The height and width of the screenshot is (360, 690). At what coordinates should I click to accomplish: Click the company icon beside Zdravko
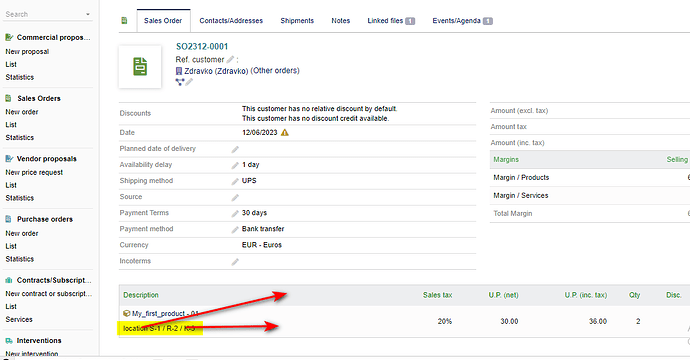point(179,71)
